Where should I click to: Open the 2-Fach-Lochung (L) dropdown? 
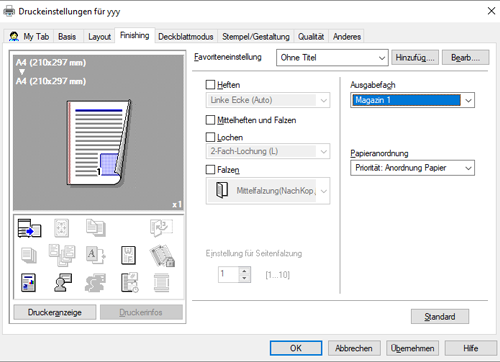268,151
